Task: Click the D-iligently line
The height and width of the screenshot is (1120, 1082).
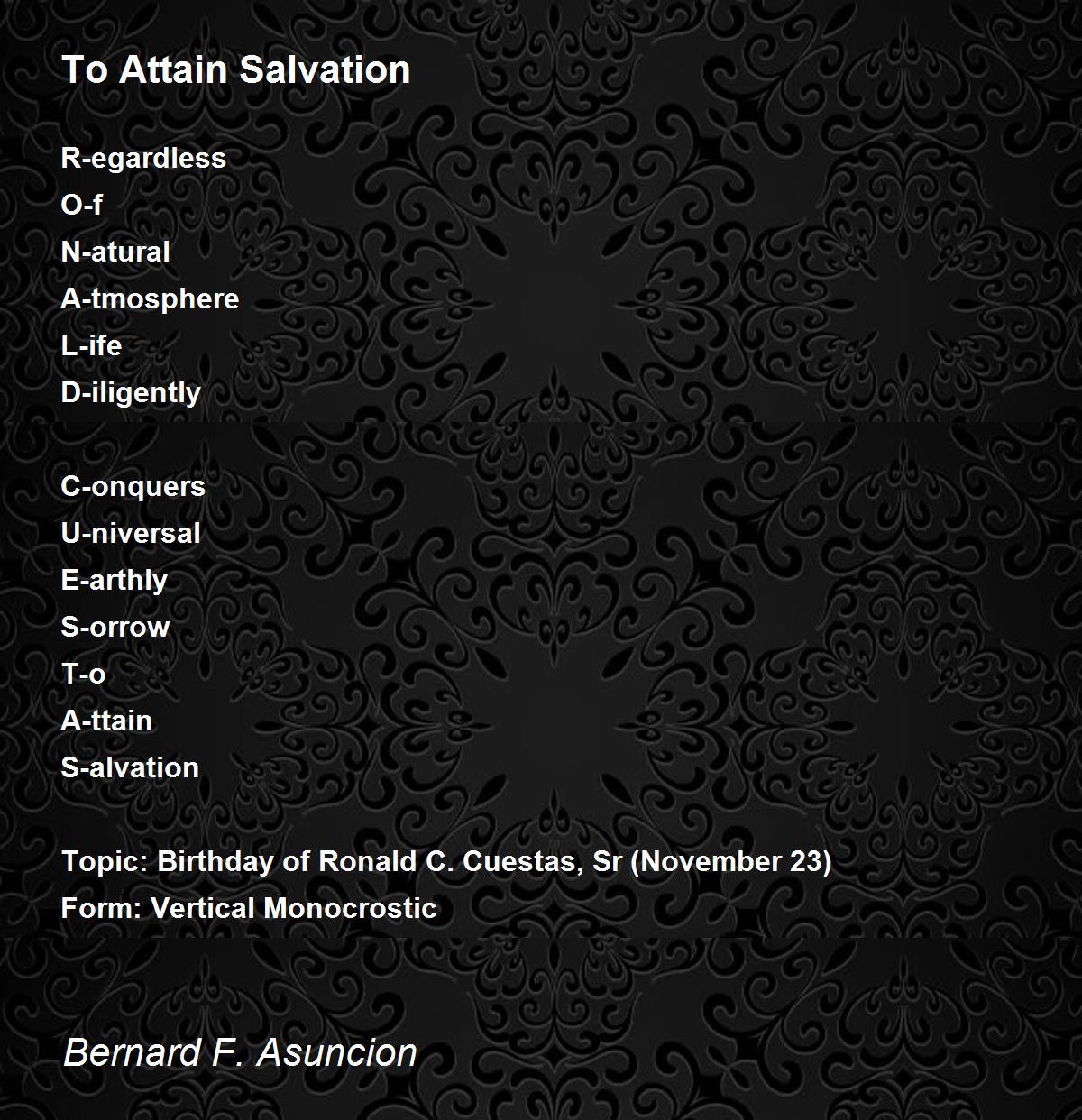Action: [x=131, y=392]
